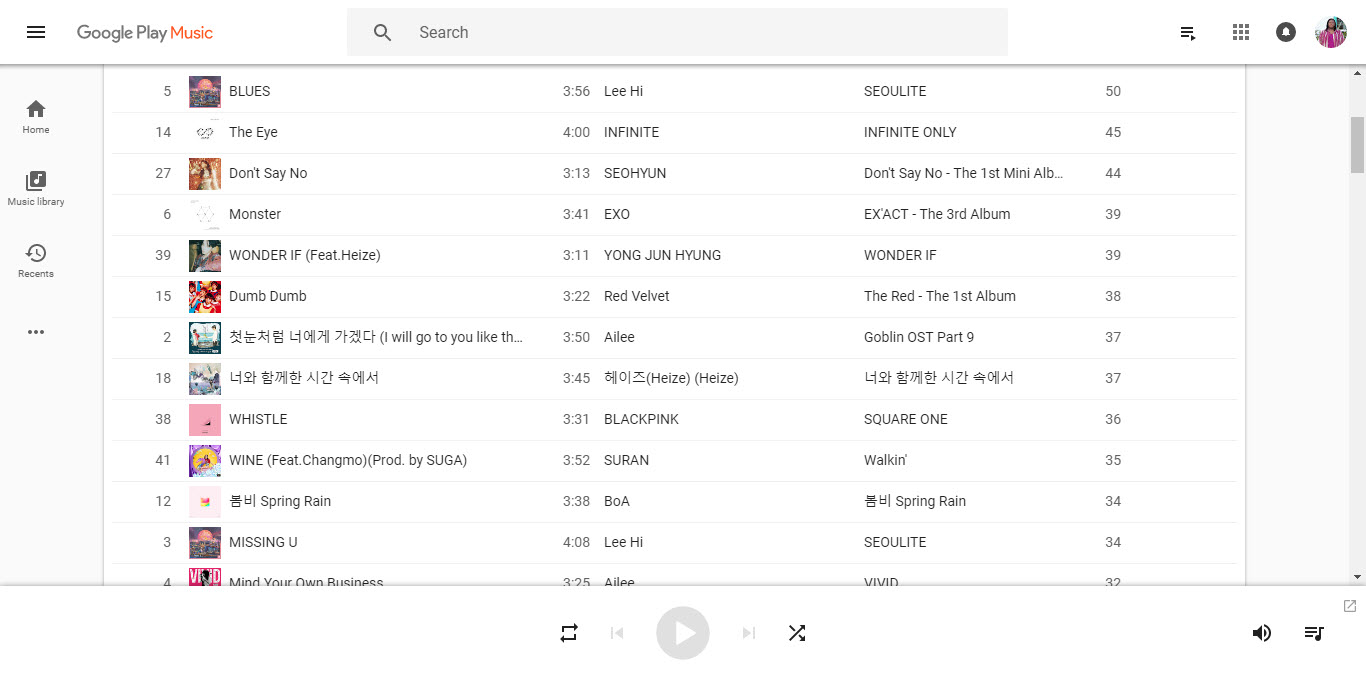This screenshot has height=676, width=1366.
Task: Click the Dumb Dumb album thumbnail
Action: (x=205, y=296)
